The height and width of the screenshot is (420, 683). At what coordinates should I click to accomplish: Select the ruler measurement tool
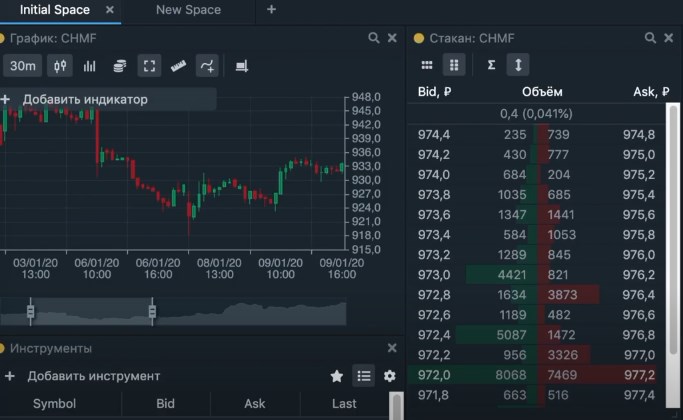tap(178, 66)
